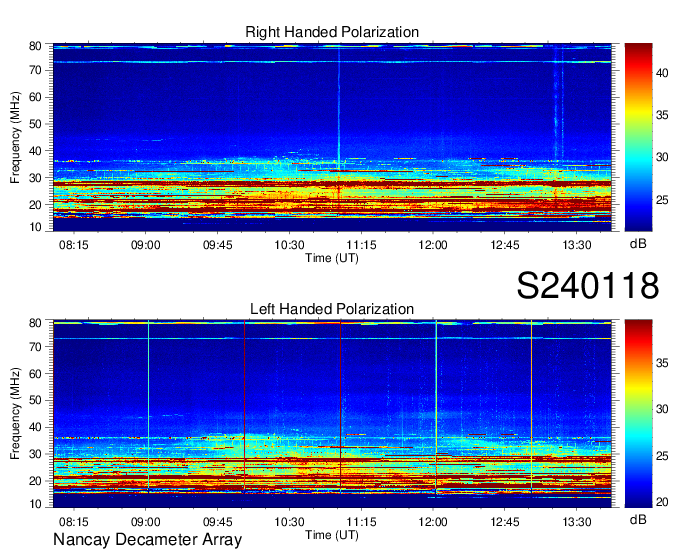Click the 70 MHz tick of Right Handed plot
Image resolution: width=680 pixels, height=552 pixels.
(x=35, y=70)
